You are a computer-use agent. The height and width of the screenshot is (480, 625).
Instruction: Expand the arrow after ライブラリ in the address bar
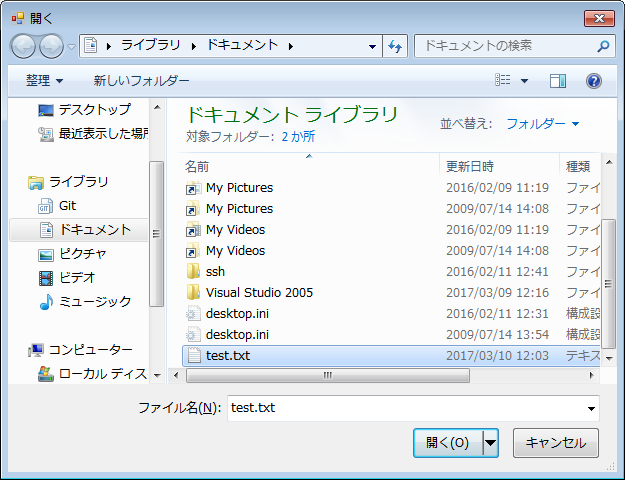pos(194,47)
